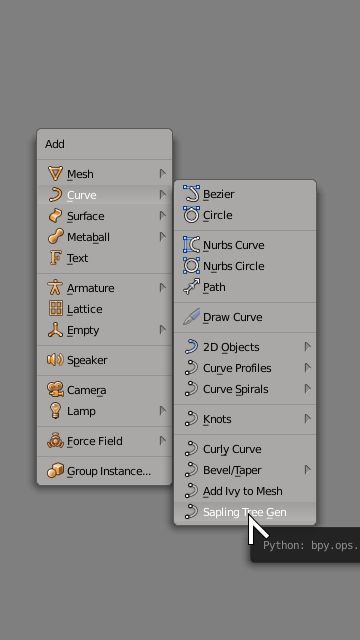
Task: Click the 2D Objects icon
Action: point(191,347)
